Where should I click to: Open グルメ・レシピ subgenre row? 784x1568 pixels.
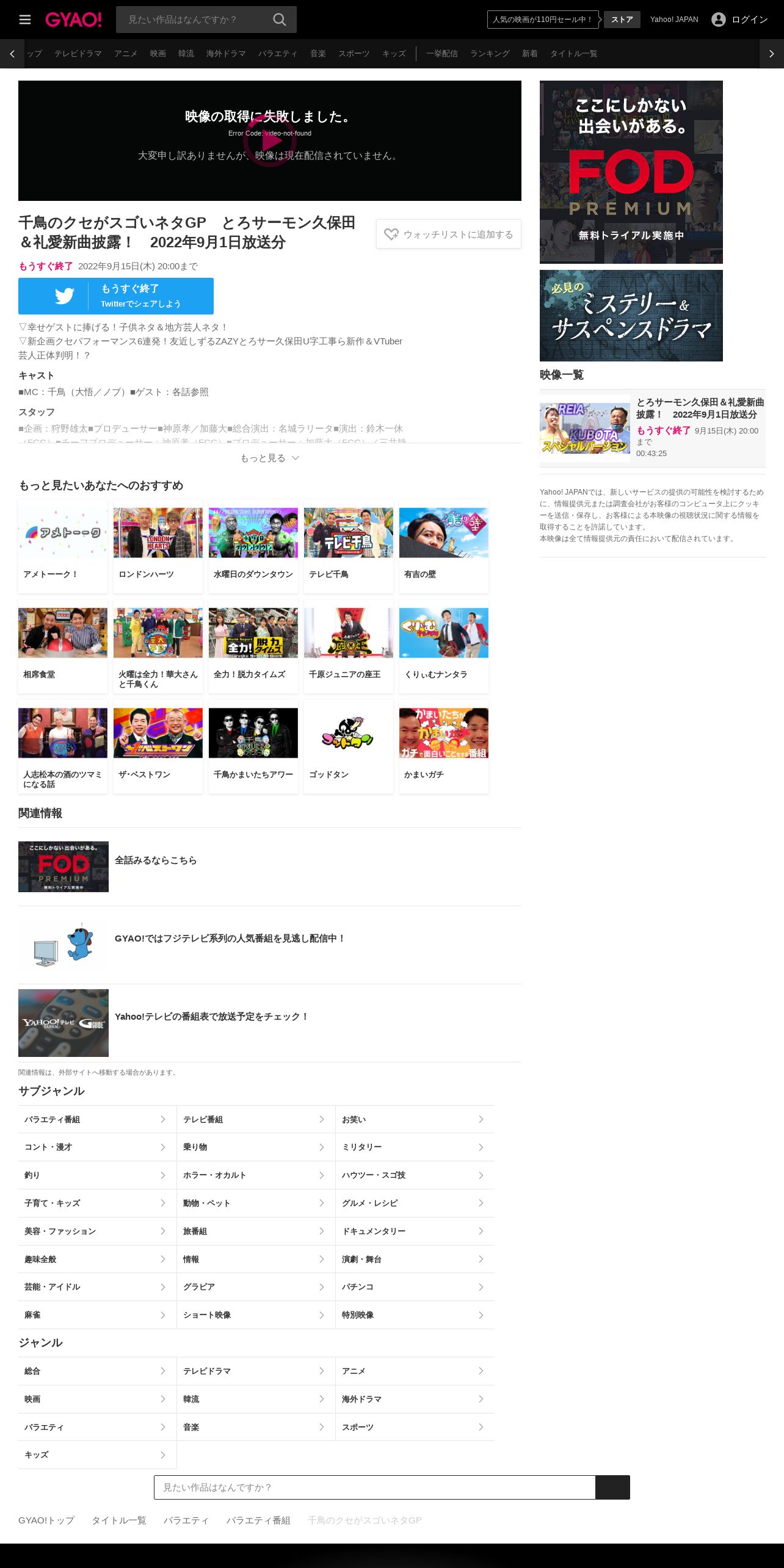click(x=415, y=1203)
